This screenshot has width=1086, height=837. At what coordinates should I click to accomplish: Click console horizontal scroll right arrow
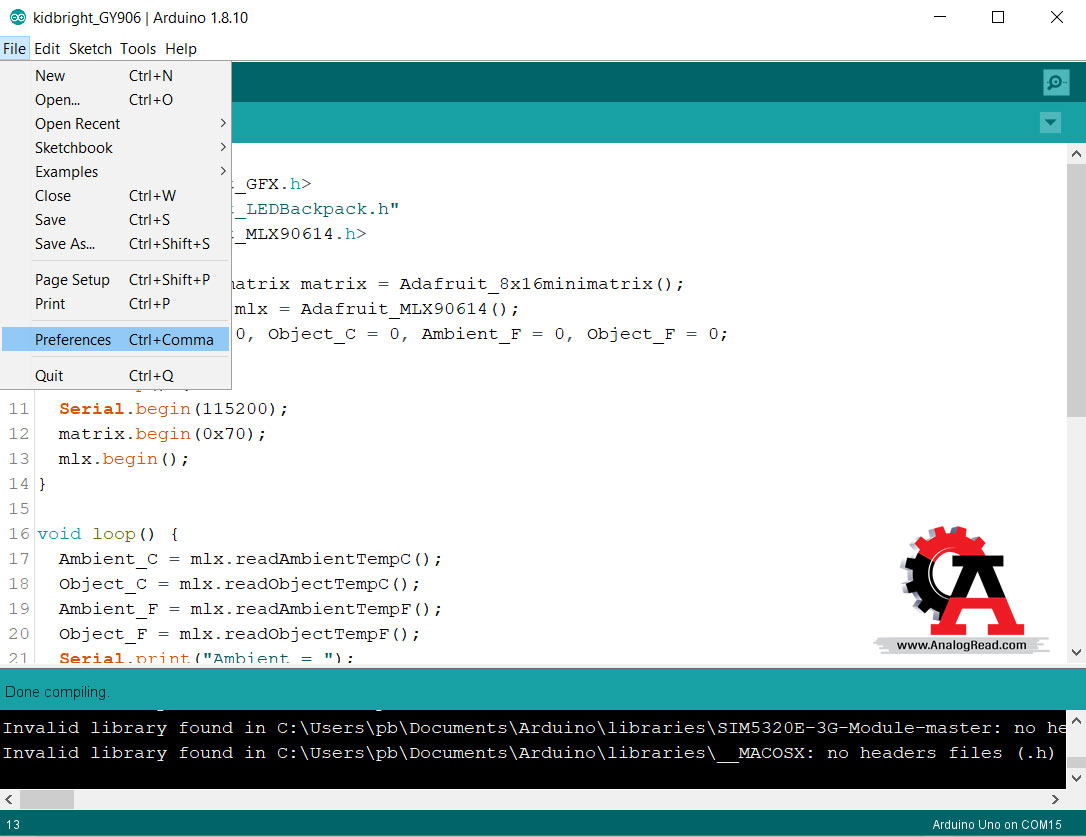coord(1055,799)
